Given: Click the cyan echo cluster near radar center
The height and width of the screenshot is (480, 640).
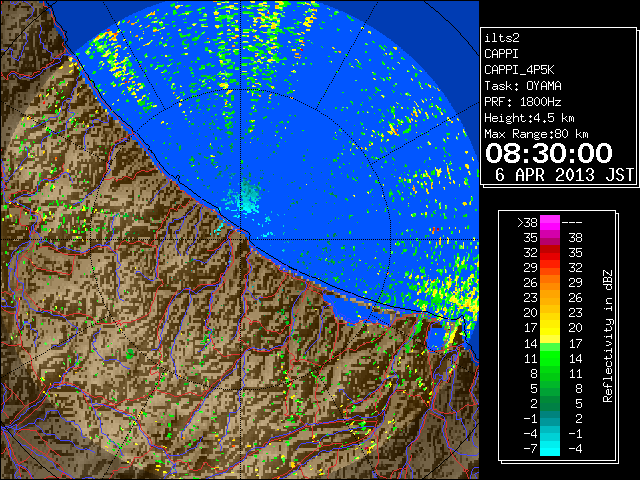Looking at the screenshot, I should (x=246, y=198).
